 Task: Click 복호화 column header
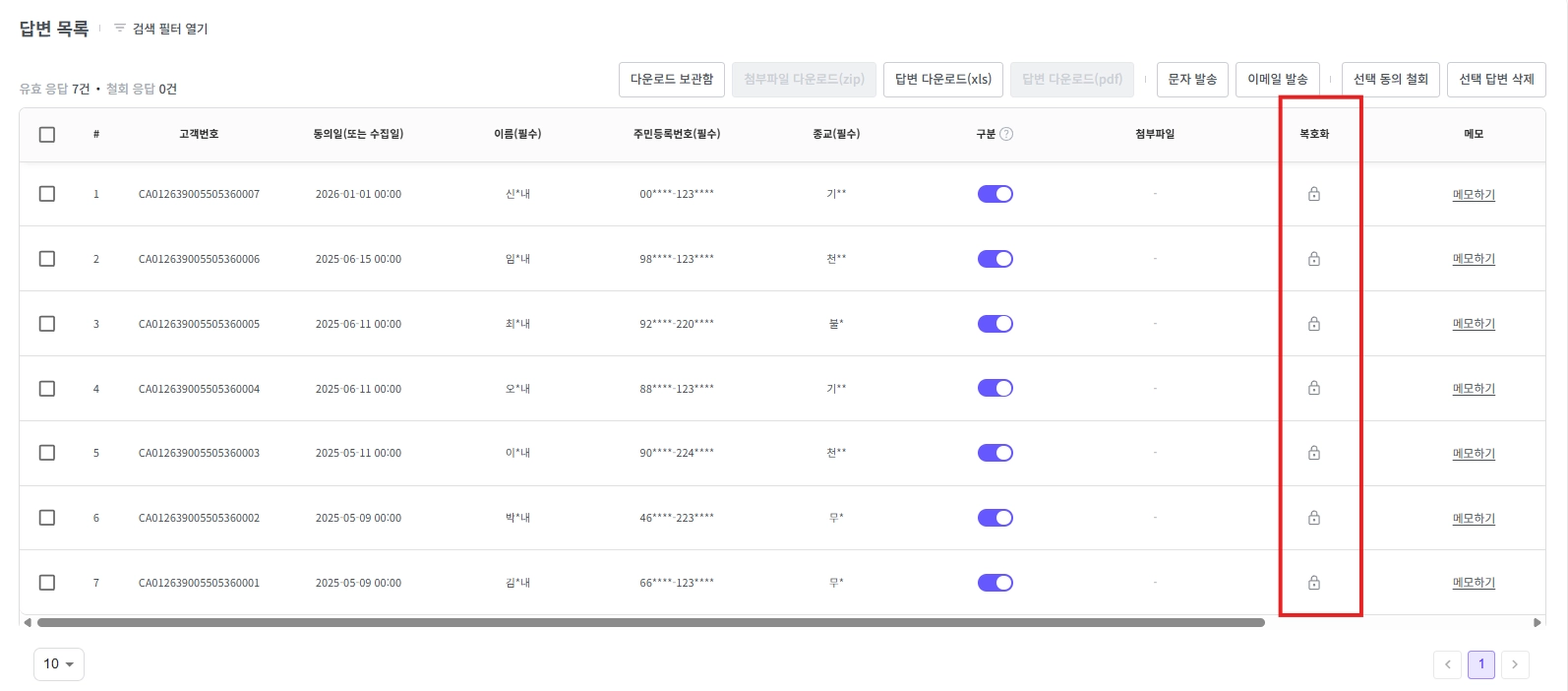1314,134
